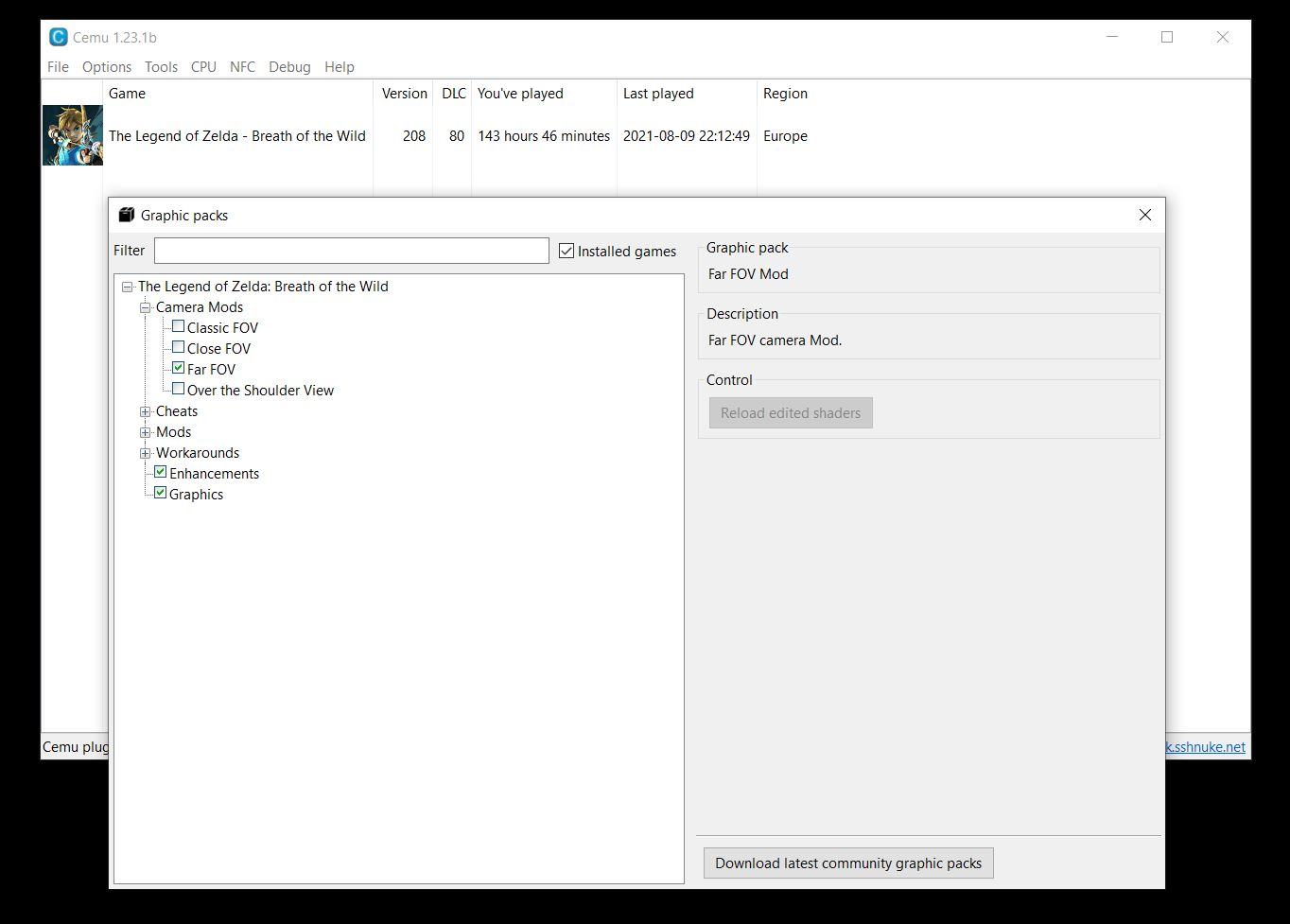Enable the Classic FOV checkbox
1290x924 pixels.
pyautogui.click(x=178, y=326)
